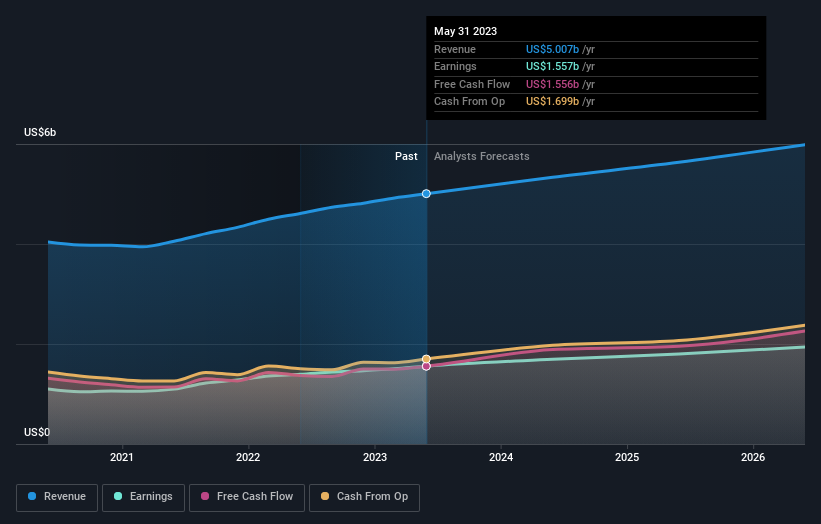
Task: Select the Cash From Op orange data point
Action: [426, 359]
